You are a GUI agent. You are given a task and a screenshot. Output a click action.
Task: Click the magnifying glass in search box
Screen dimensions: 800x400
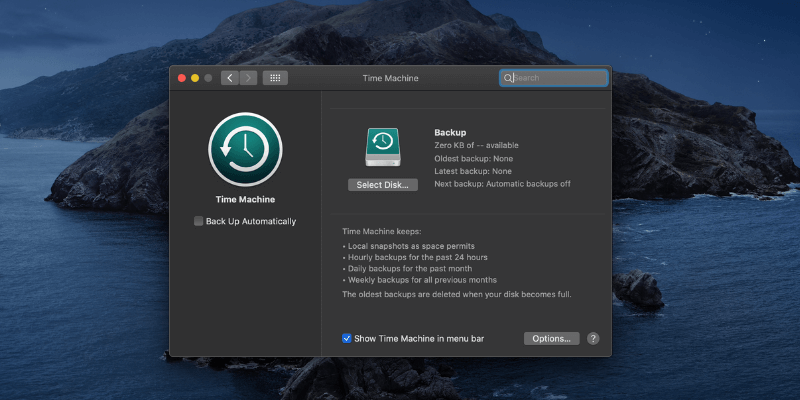[x=508, y=78]
